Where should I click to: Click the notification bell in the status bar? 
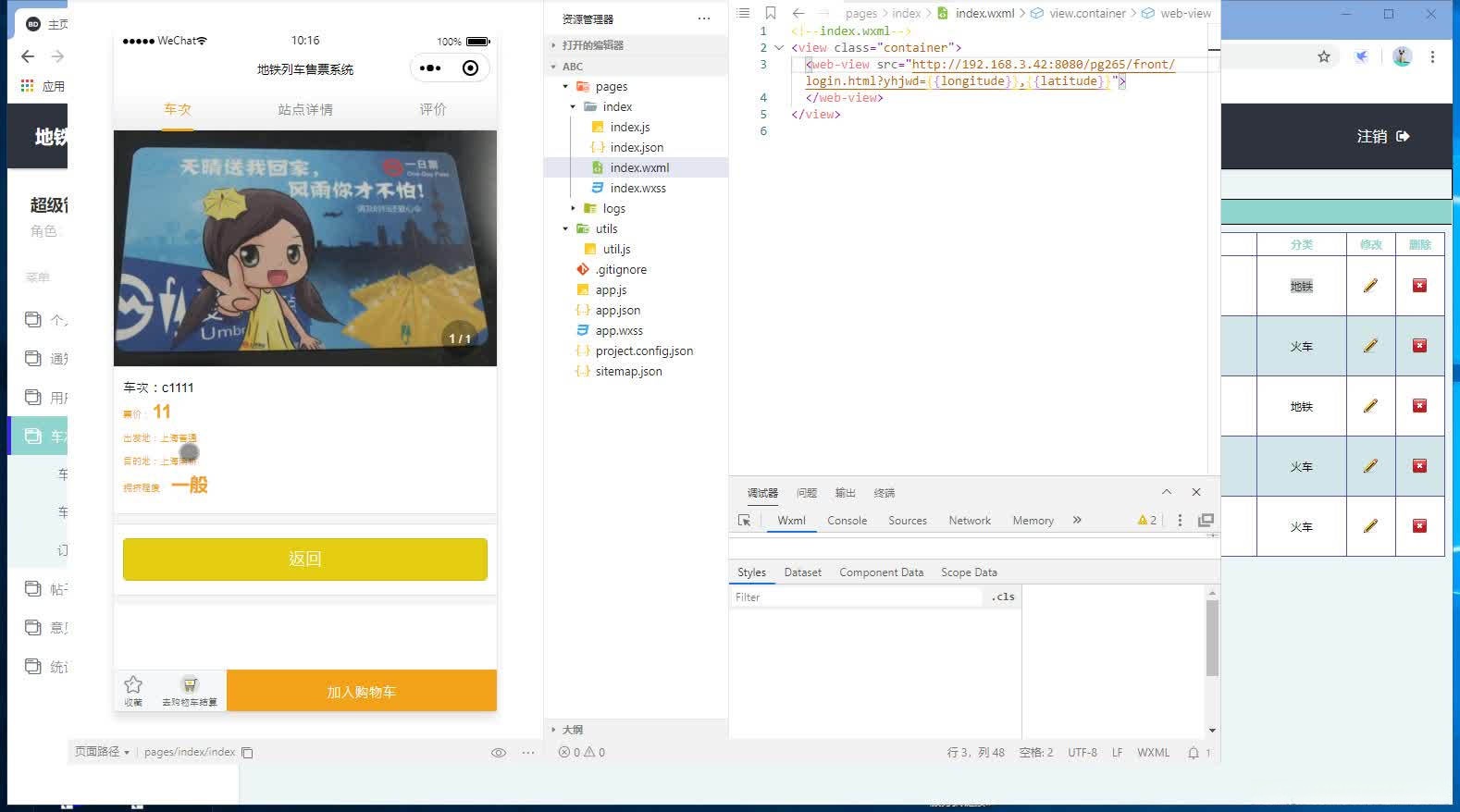(x=1194, y=753)
